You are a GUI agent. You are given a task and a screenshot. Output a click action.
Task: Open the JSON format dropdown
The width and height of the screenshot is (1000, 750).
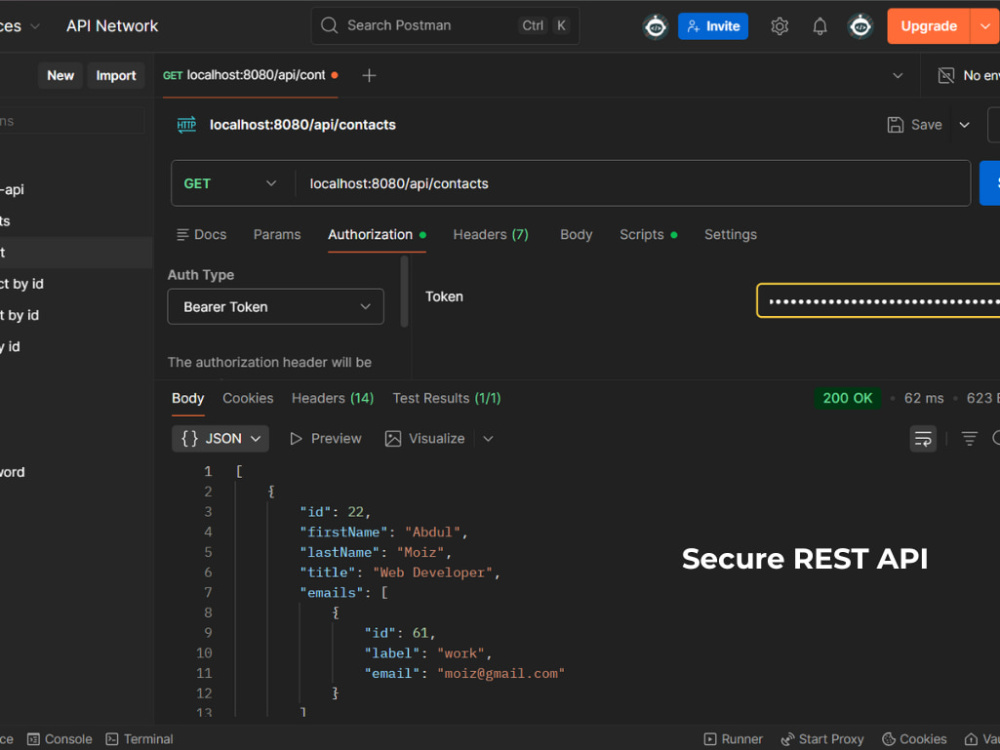pyautogui.click(x=220, y=439)
